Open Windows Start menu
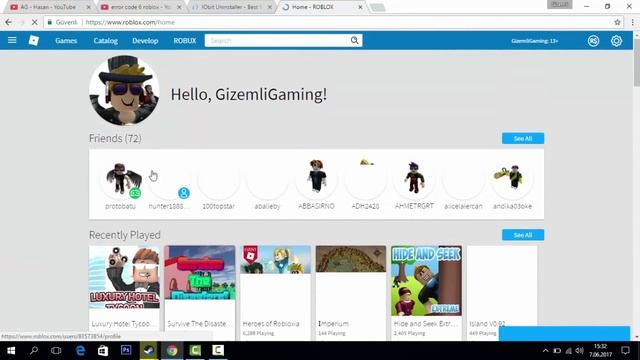The width and height of the screenshot is (640, 360). [x=11, y=350]
